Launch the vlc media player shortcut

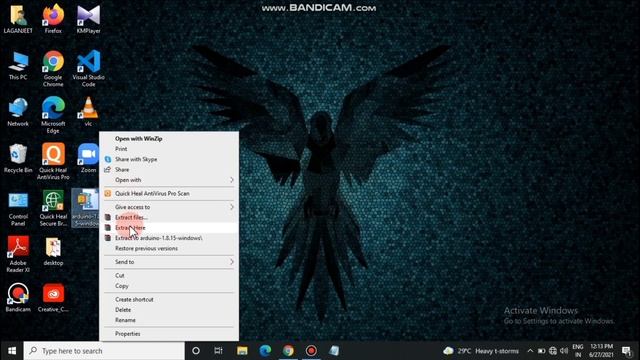click(88, 112)
